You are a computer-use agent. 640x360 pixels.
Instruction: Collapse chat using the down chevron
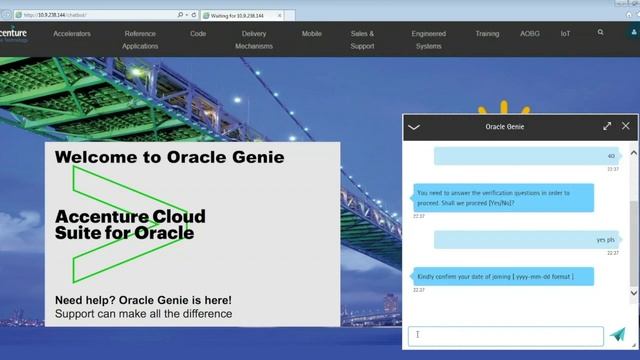(414, 127)
